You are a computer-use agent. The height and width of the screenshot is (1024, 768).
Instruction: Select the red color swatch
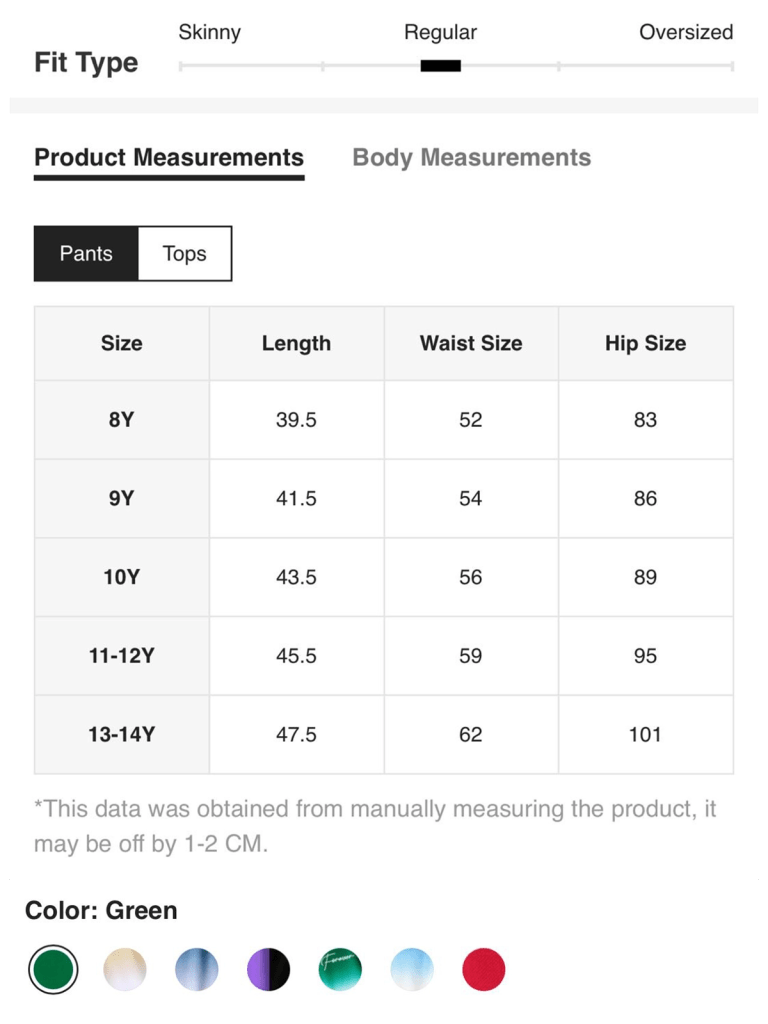click(x=484, y=970)
